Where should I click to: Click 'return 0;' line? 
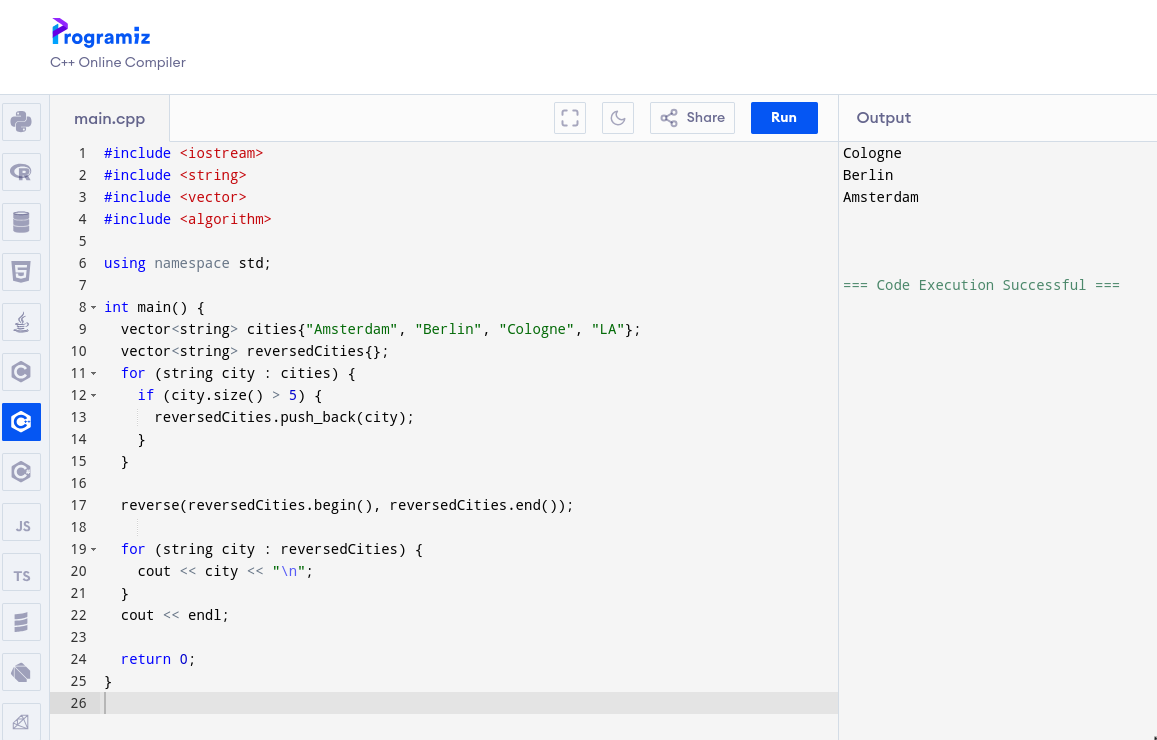158,660
